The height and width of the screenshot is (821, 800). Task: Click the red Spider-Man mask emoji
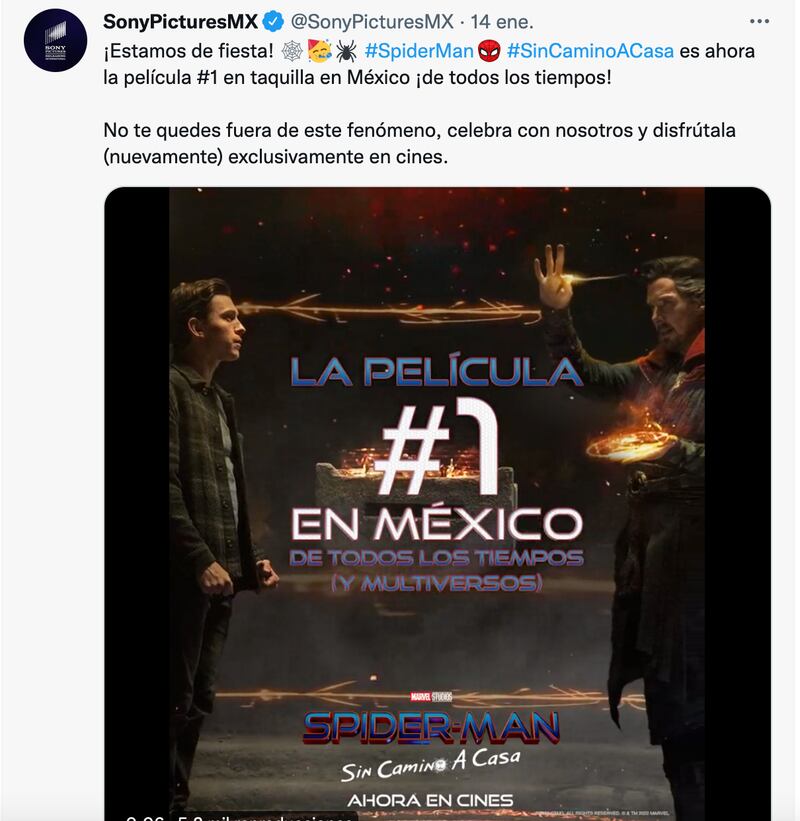pyautogui.click(x=489, y=51)
